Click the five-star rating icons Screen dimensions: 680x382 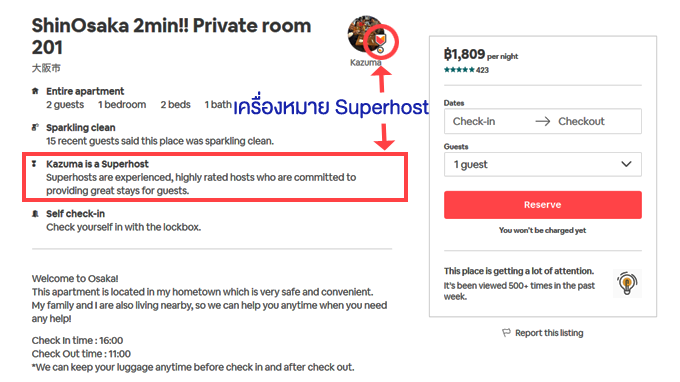(459, 70)
